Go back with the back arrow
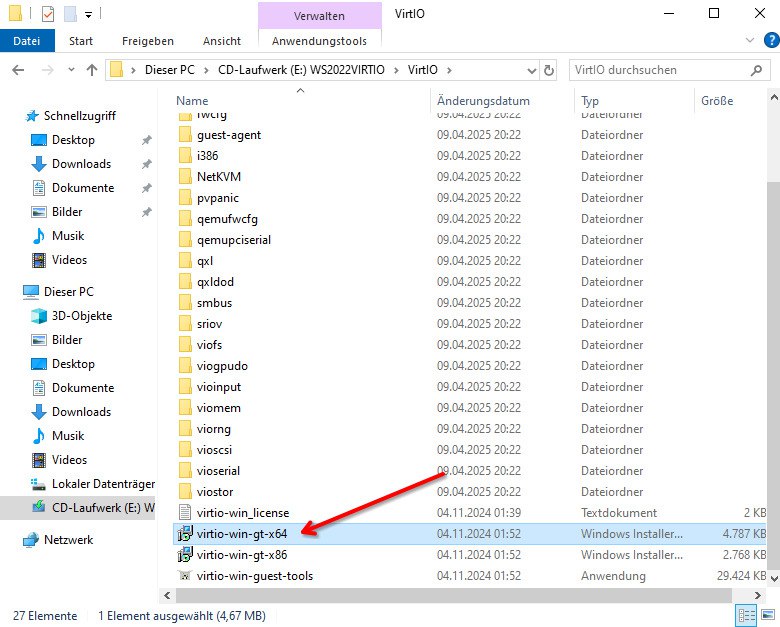 tap(18, 70)
